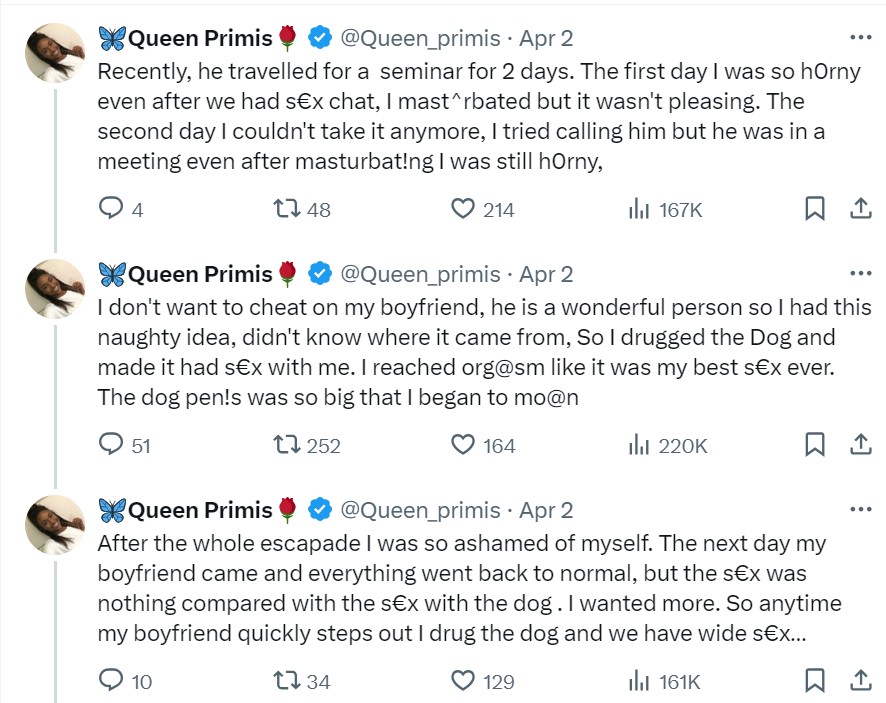Share the first tweet in the thread
Image resolution: width=886 pixels, height=703 pixels.
pyautogui.click(x=859, y=209)
